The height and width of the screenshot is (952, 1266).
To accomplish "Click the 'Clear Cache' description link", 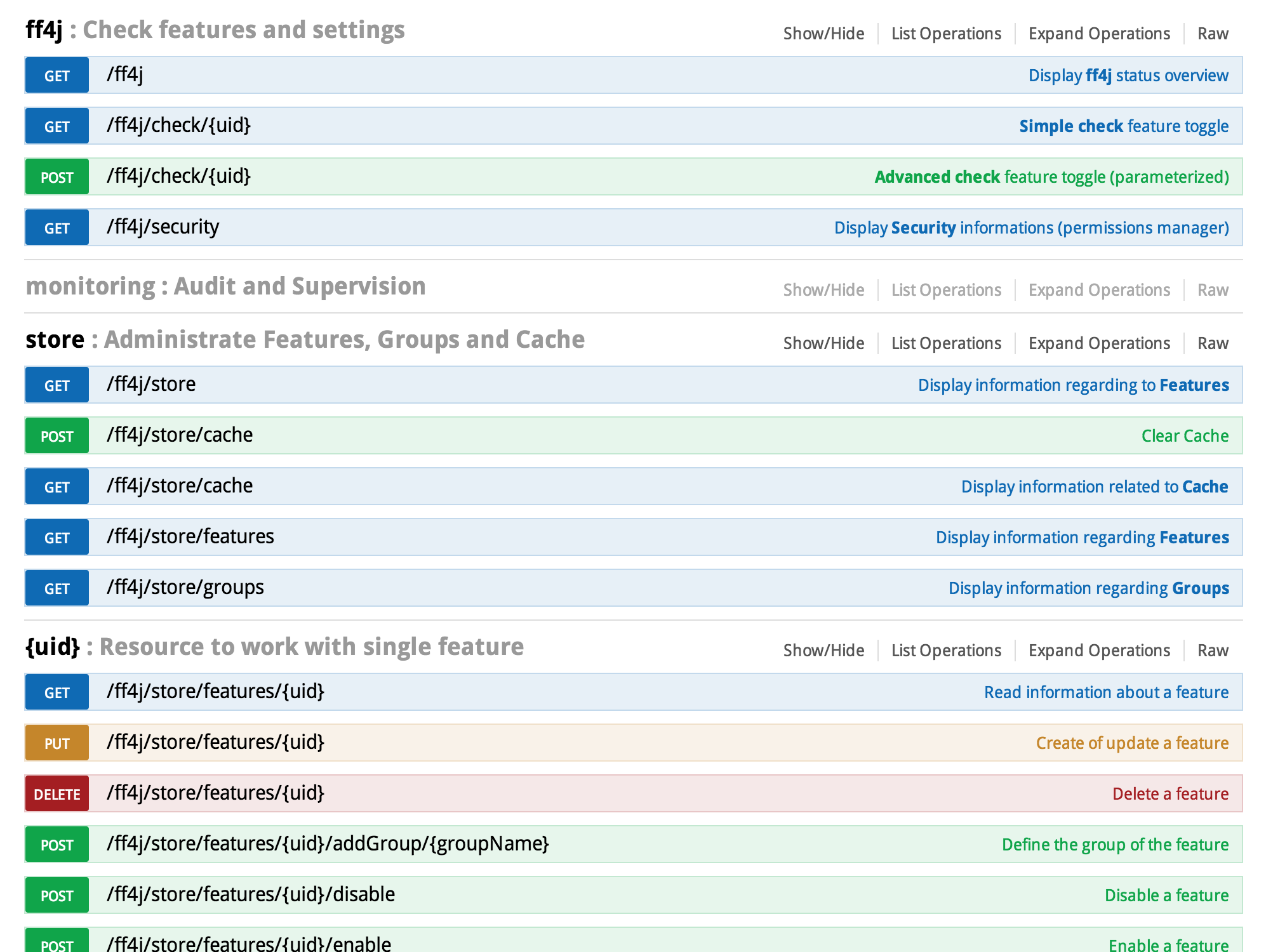I will pyautogui.click(x=1184, y=436).
